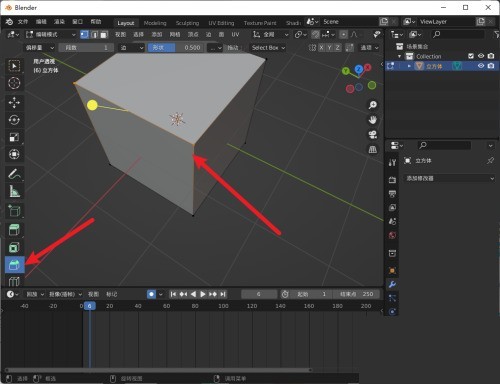Open the 渲染 Render menu
Viewport: 500px width, 384px height.
(x=59, y=22)
